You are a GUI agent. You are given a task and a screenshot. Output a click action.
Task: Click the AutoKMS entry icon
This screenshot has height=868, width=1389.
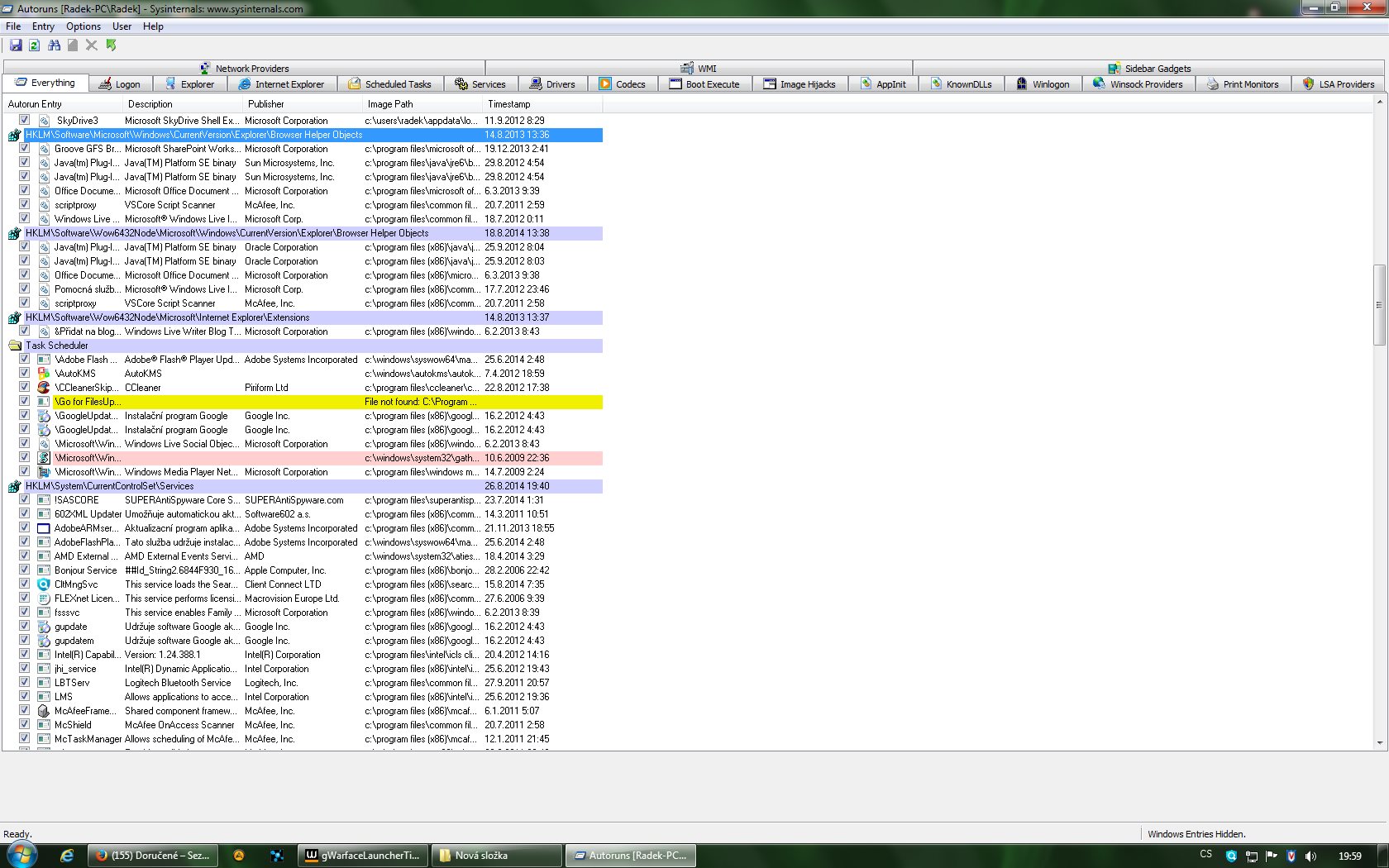pos(44,374)
